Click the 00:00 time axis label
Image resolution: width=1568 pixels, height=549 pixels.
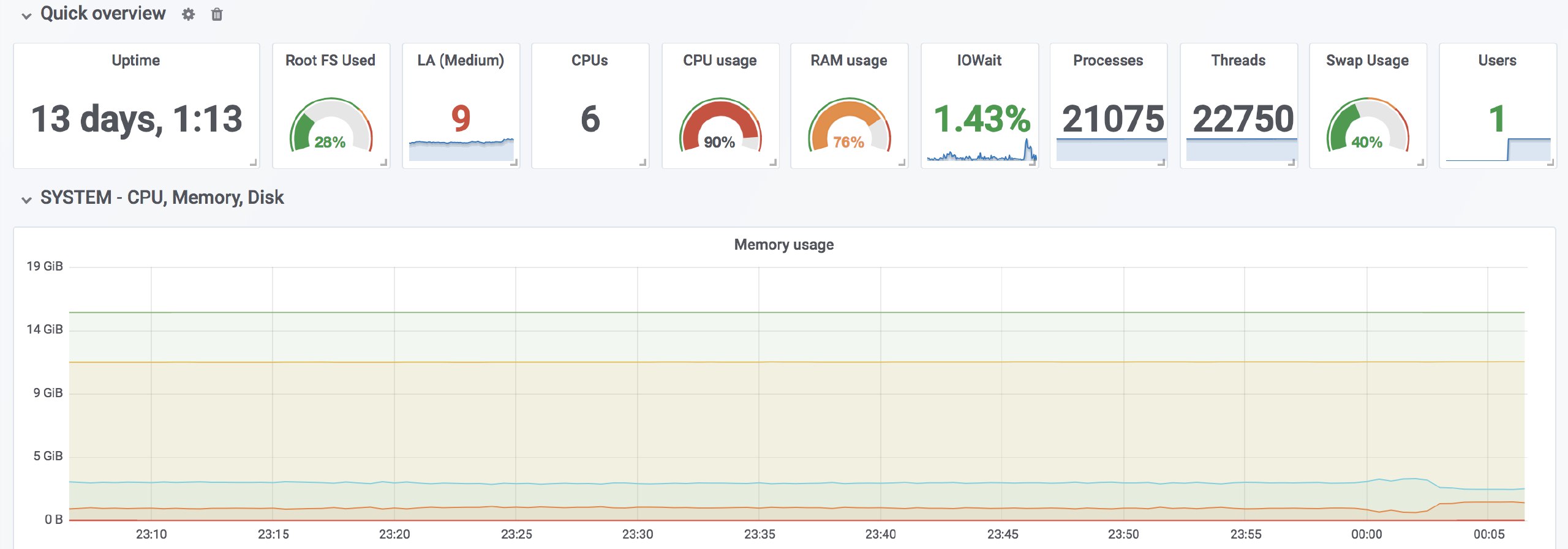pos(1366,534)
